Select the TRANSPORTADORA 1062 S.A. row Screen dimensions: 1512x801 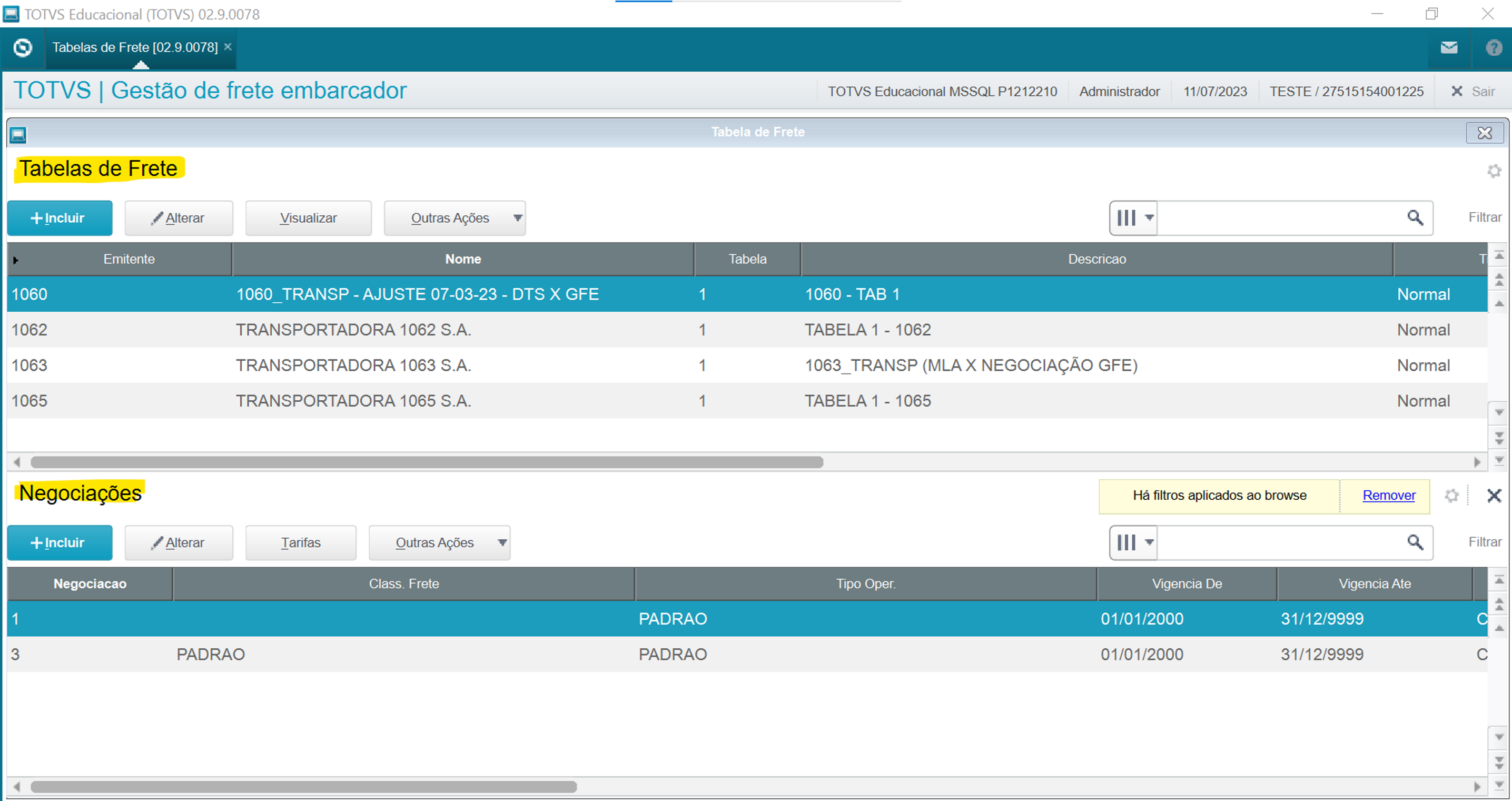(747, 330)
